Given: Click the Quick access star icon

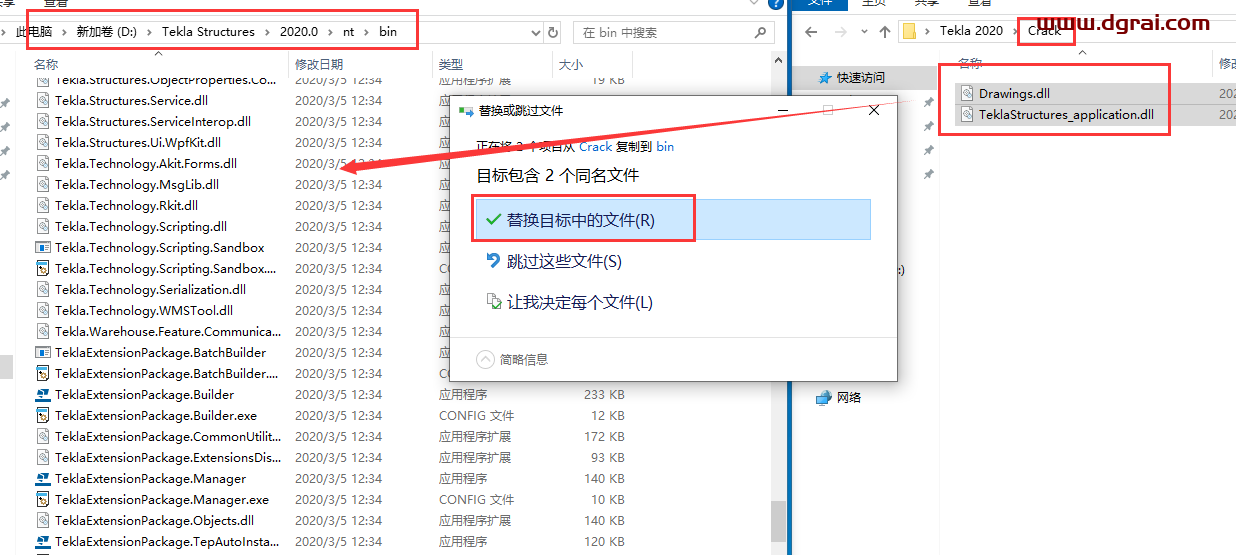Looking at the screenshot, I should pos(824,77).
